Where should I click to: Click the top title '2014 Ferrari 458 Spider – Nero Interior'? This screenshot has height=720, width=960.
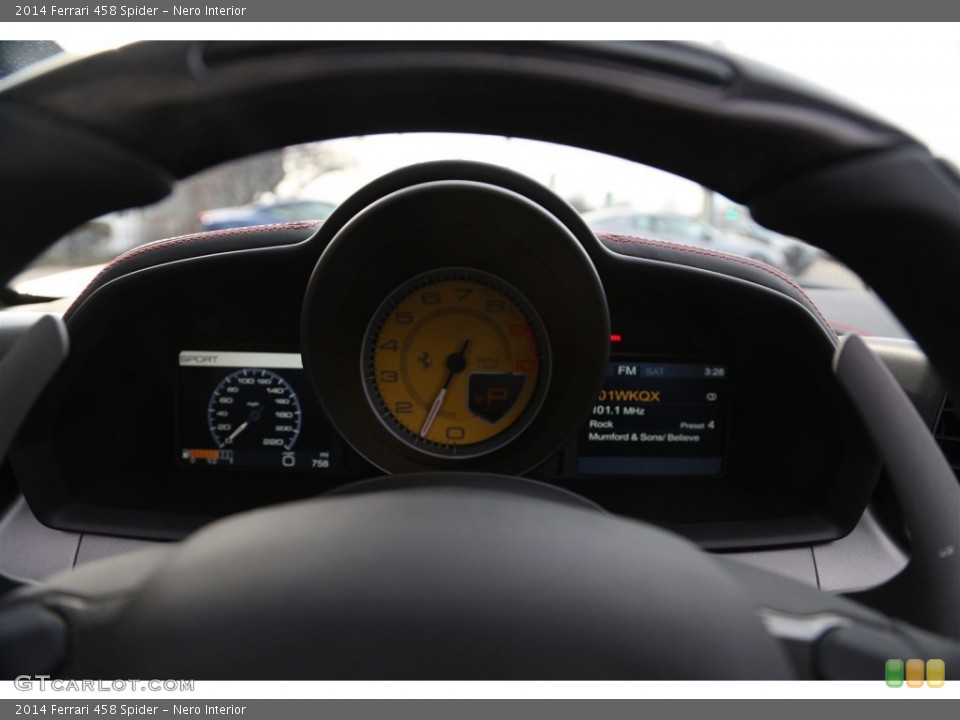(x=130, y=10)
